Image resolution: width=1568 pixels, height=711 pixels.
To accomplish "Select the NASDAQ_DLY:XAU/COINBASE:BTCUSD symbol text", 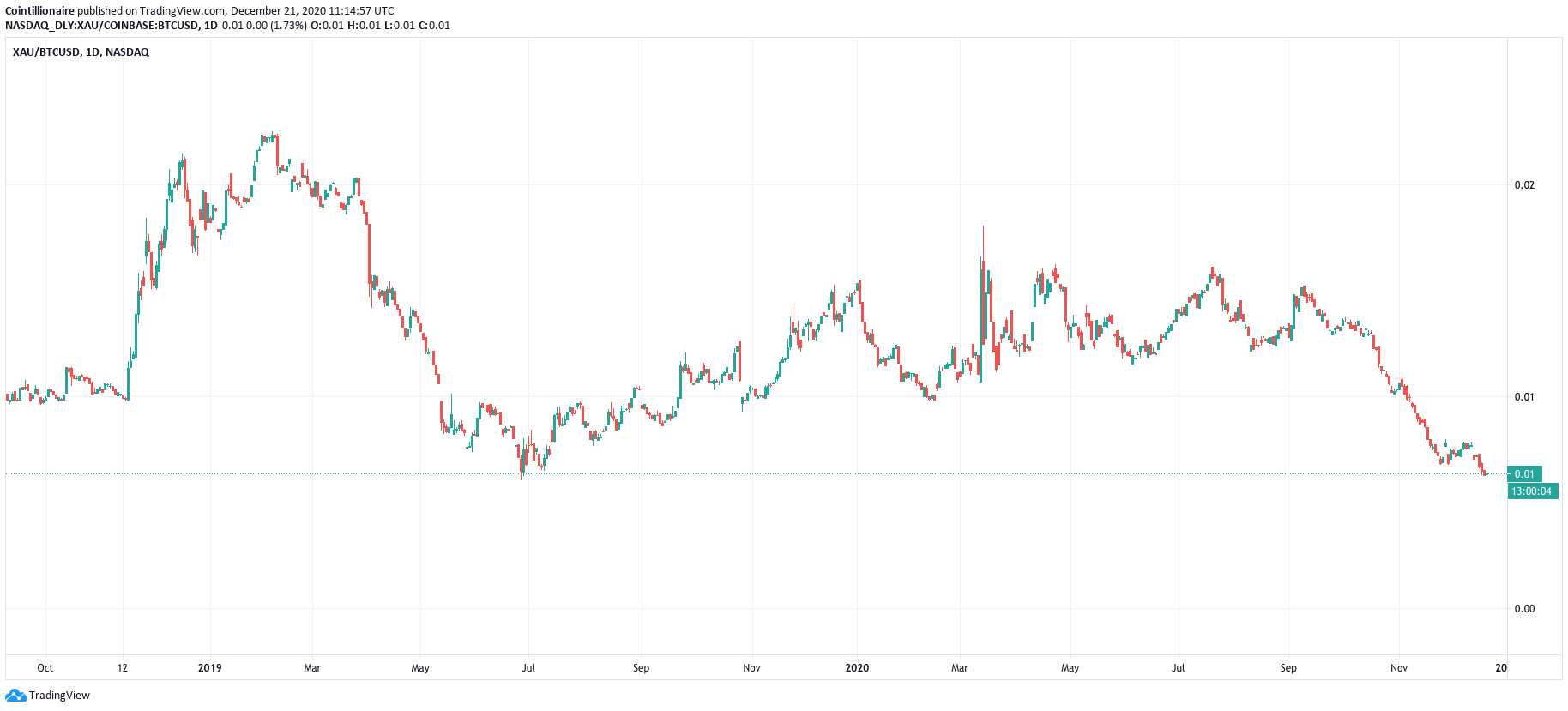I will (x=102, y=26).
